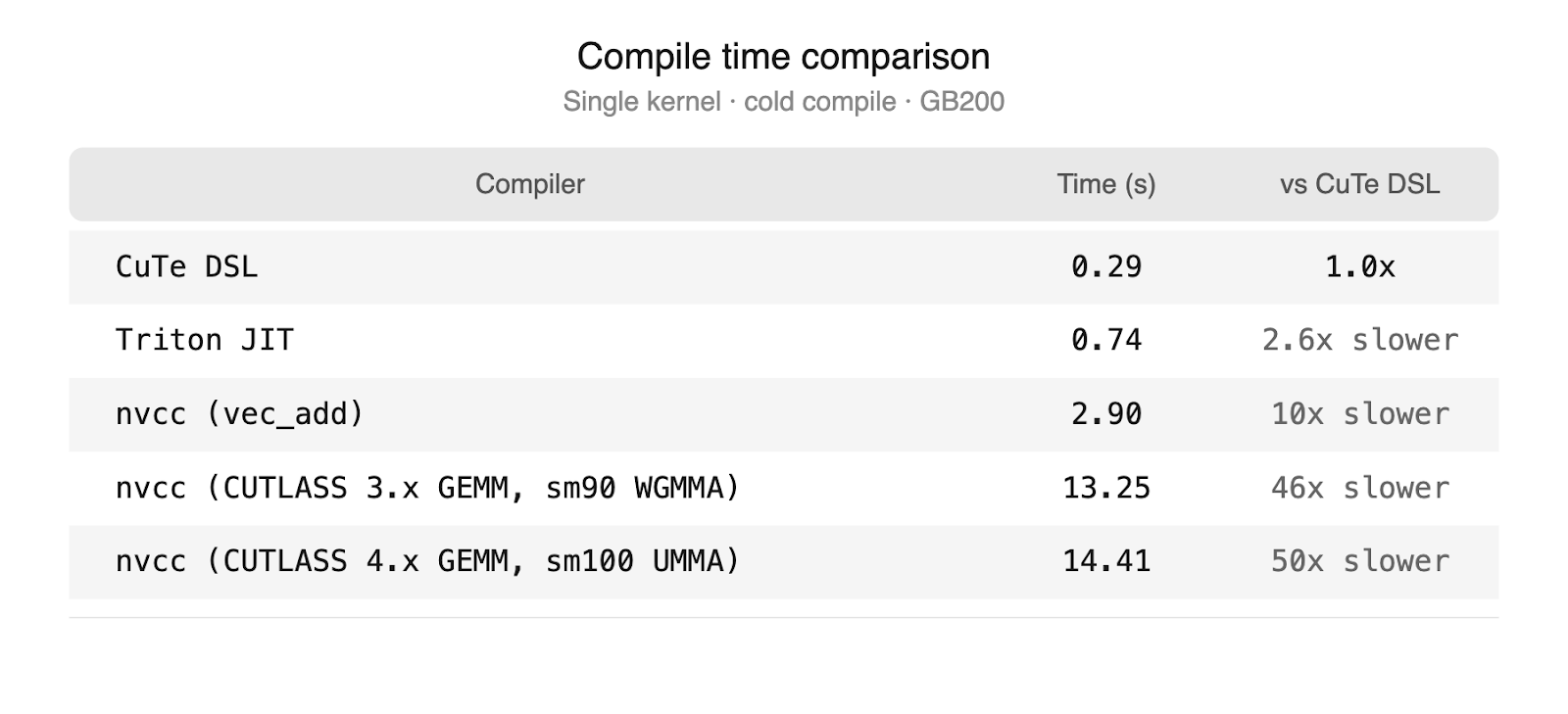Select the CUTLASS 3.x GEMM row name

(x=427, y=487)
